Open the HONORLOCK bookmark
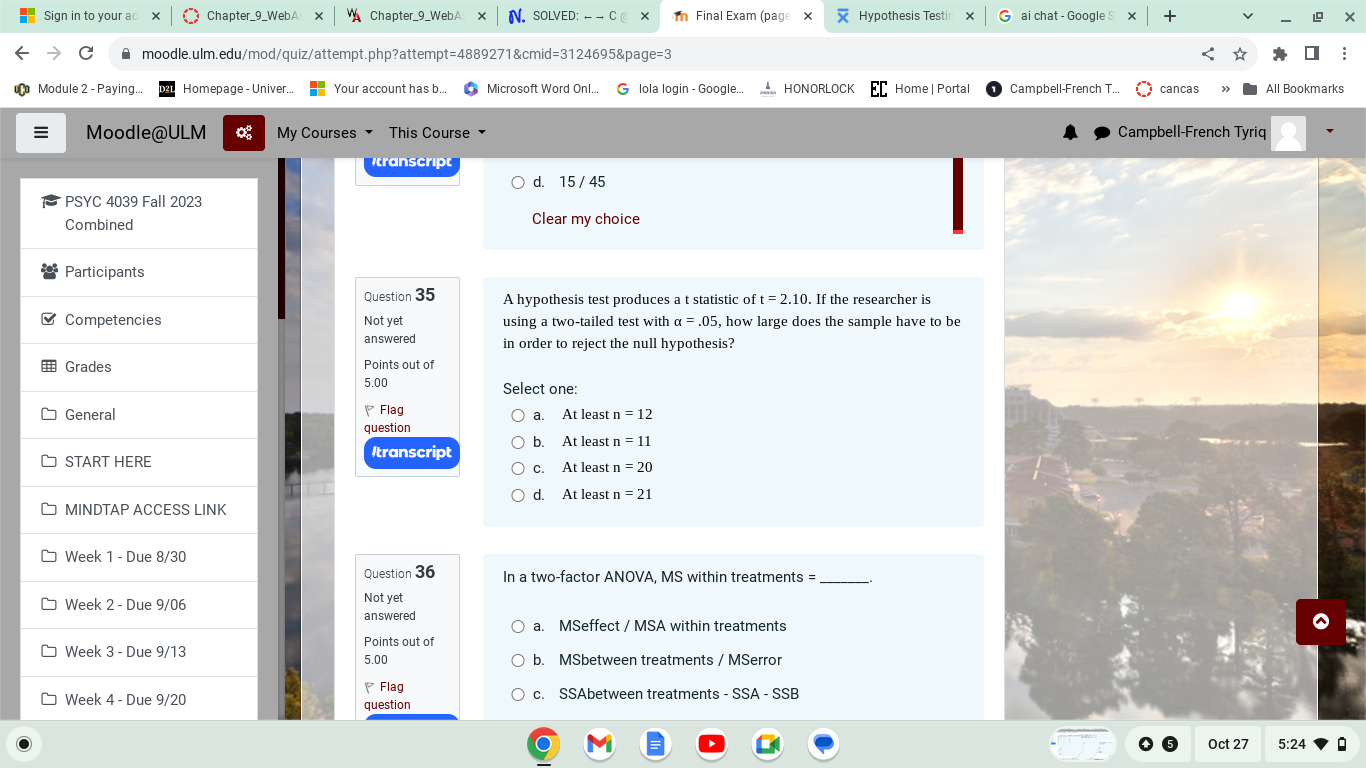Viewport: 1366px width, 768px height. (x=807, y=89)
